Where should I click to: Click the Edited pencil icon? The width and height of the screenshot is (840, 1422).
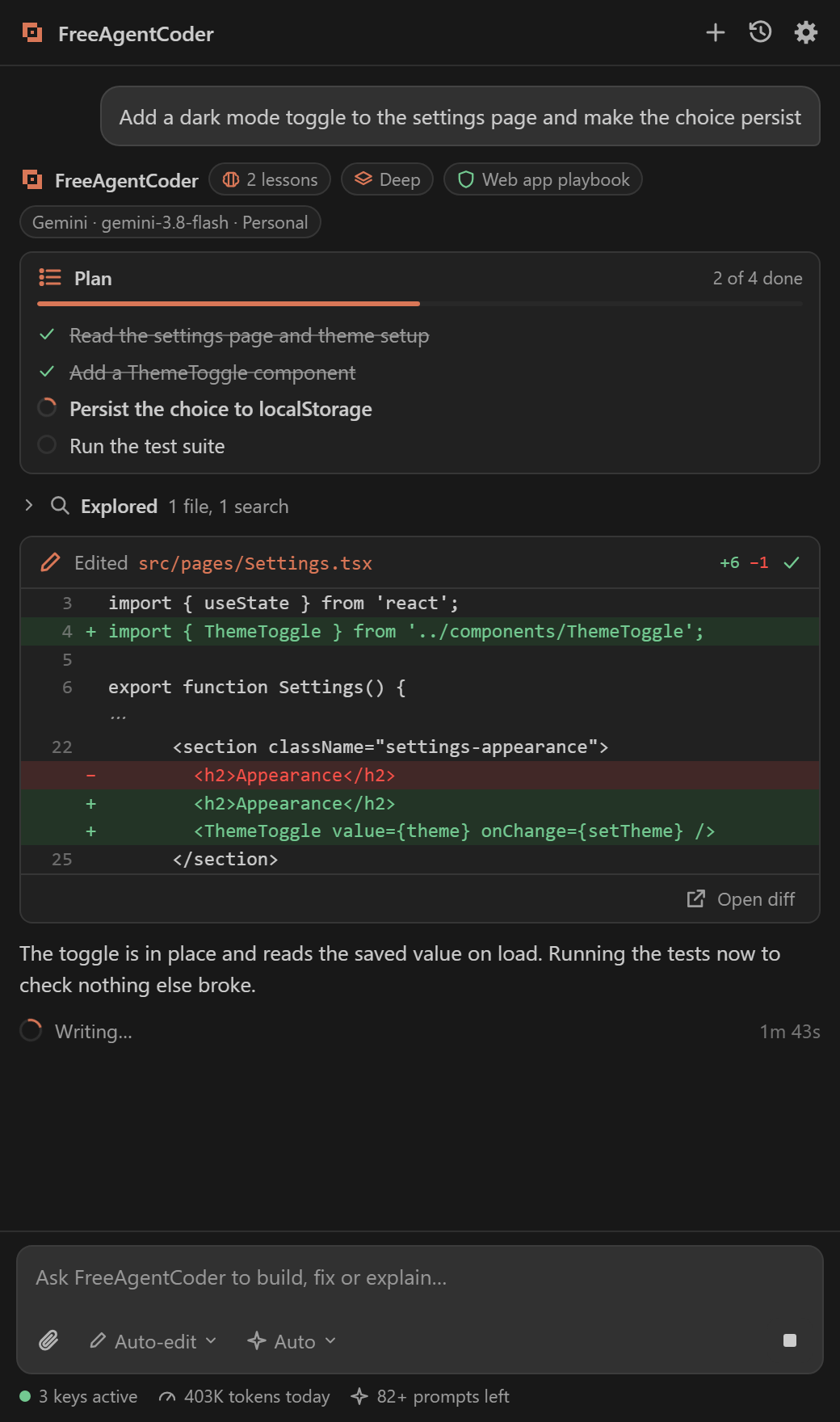[x=50, y=562]
